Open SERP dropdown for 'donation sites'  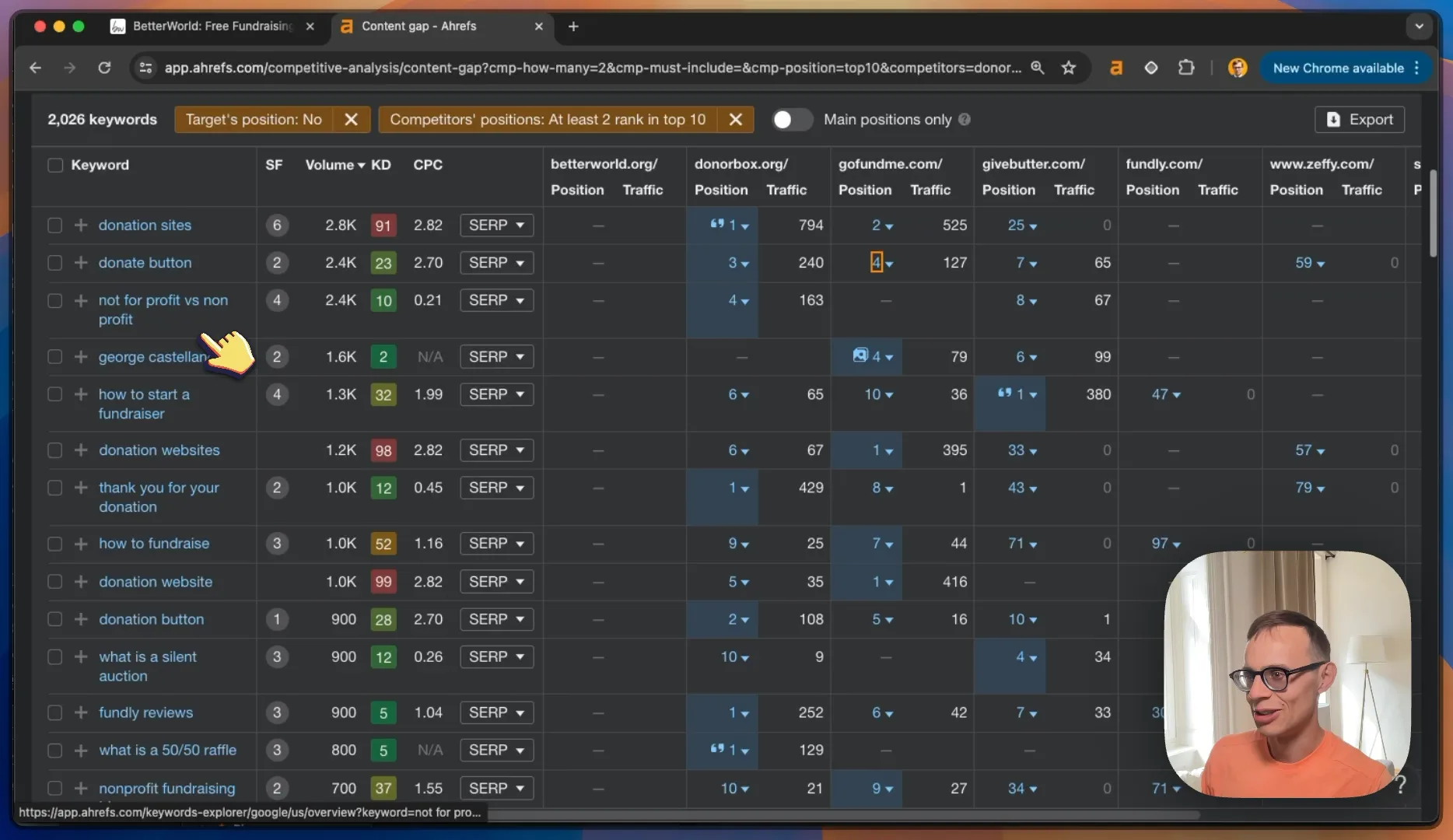click(x=496, y=226)
